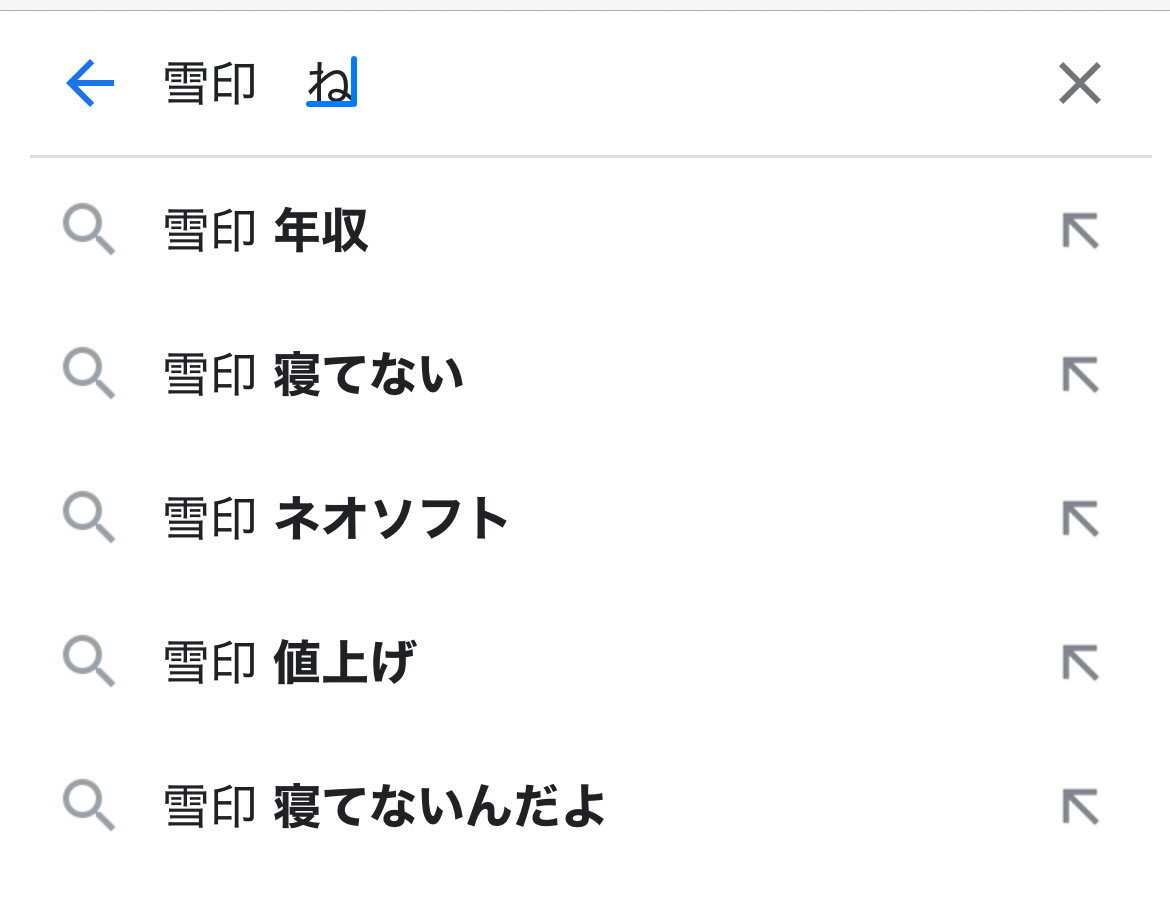Click the magnifier icon beside 雪印 寝てないんだよ
Screen dimensions: 1170x908
click(89, 806)
